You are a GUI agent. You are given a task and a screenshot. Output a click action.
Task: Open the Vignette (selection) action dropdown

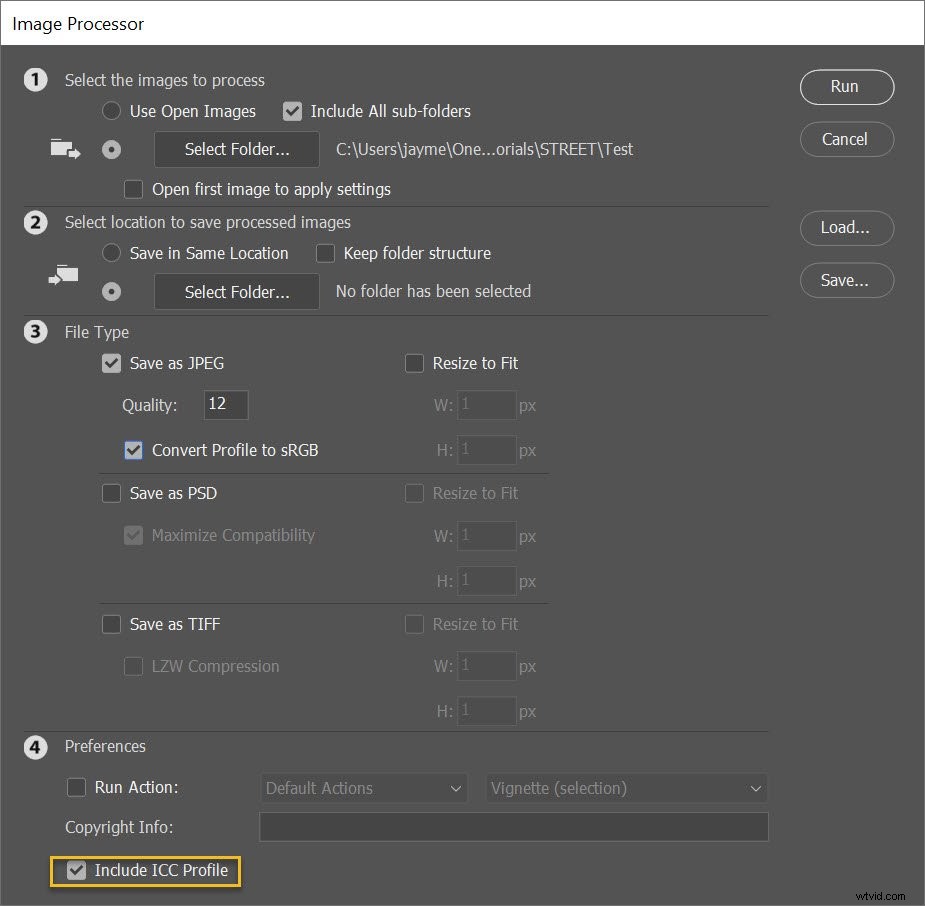click(626, 788)
